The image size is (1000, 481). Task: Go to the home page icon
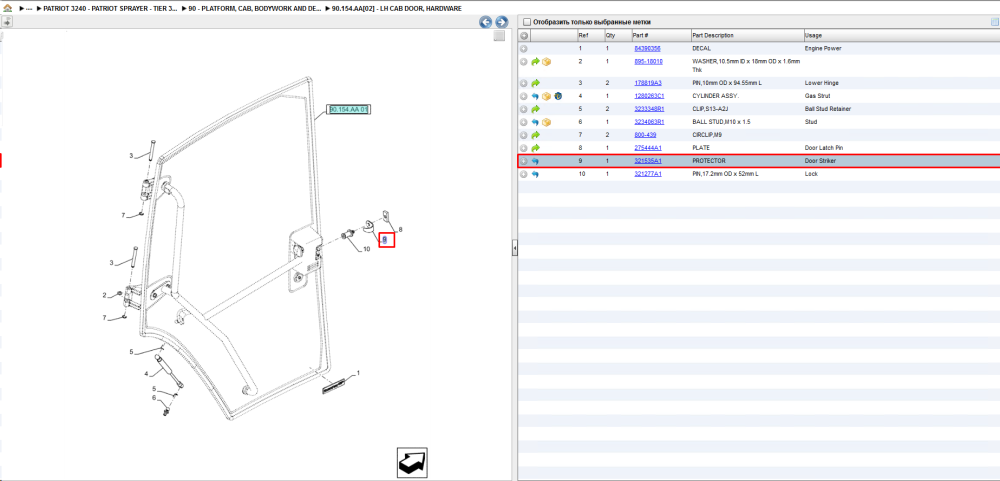pos(8,8)
